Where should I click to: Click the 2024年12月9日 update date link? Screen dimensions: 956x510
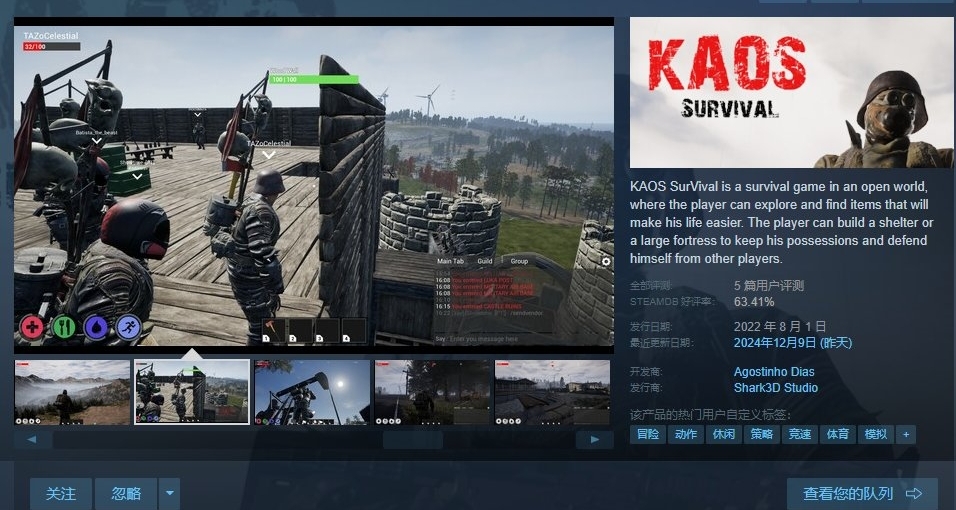793,343
